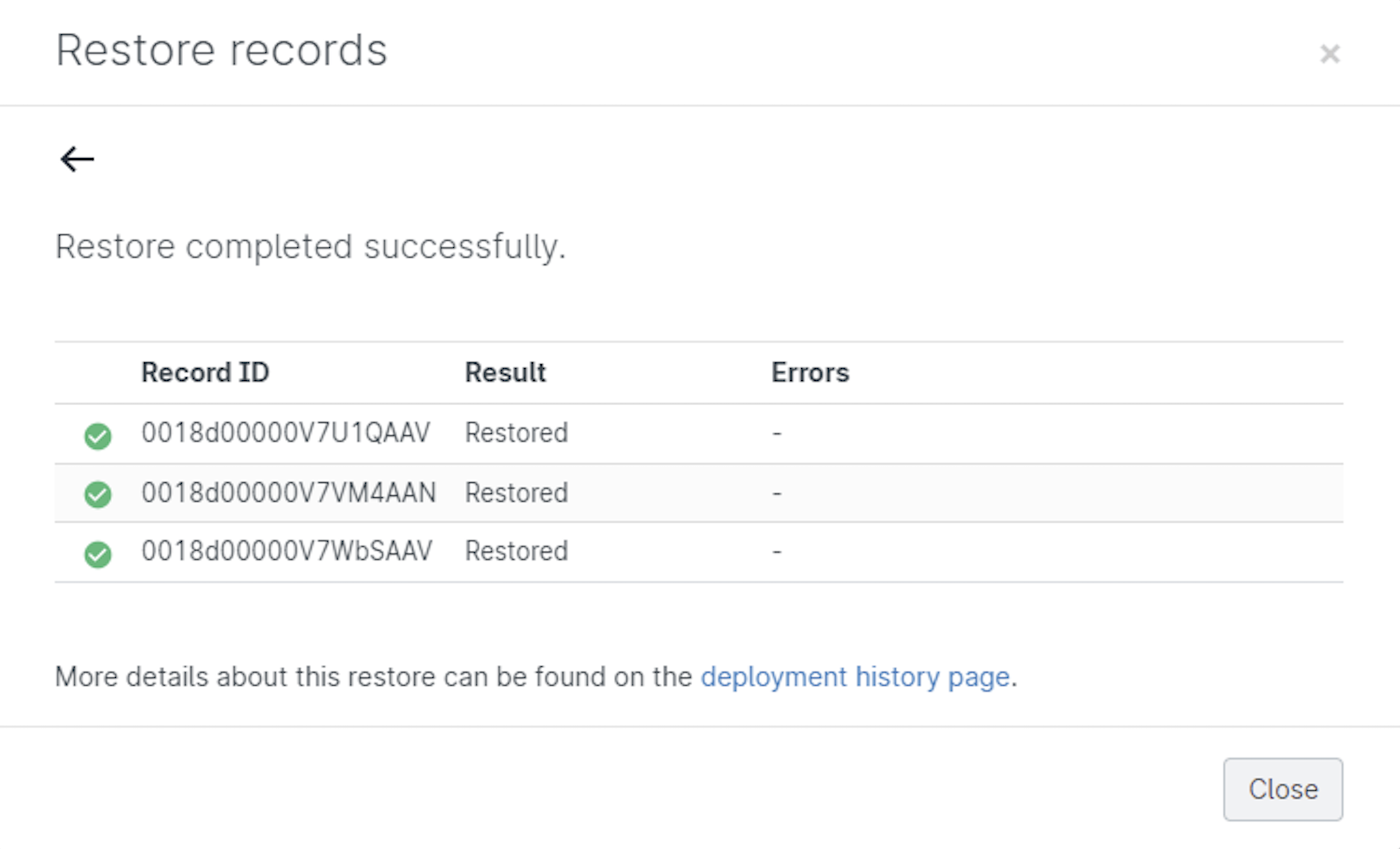Dismiss dialog with the X icon
Screen dimensions: 1400x849
pos(1330,54)
